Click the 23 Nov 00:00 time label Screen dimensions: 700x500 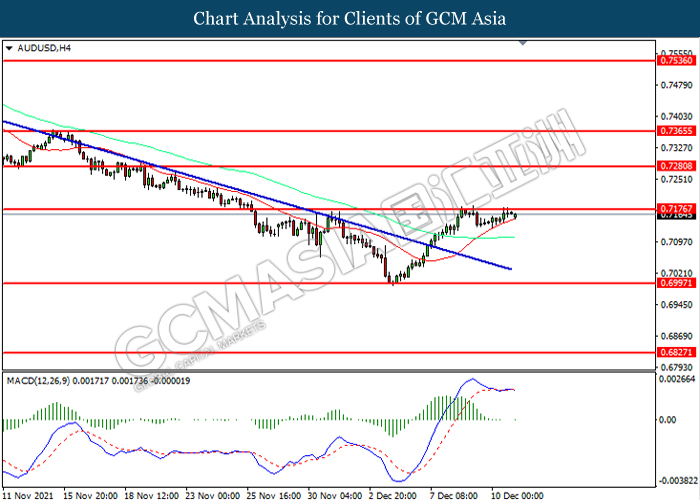(x=212, y=495)
